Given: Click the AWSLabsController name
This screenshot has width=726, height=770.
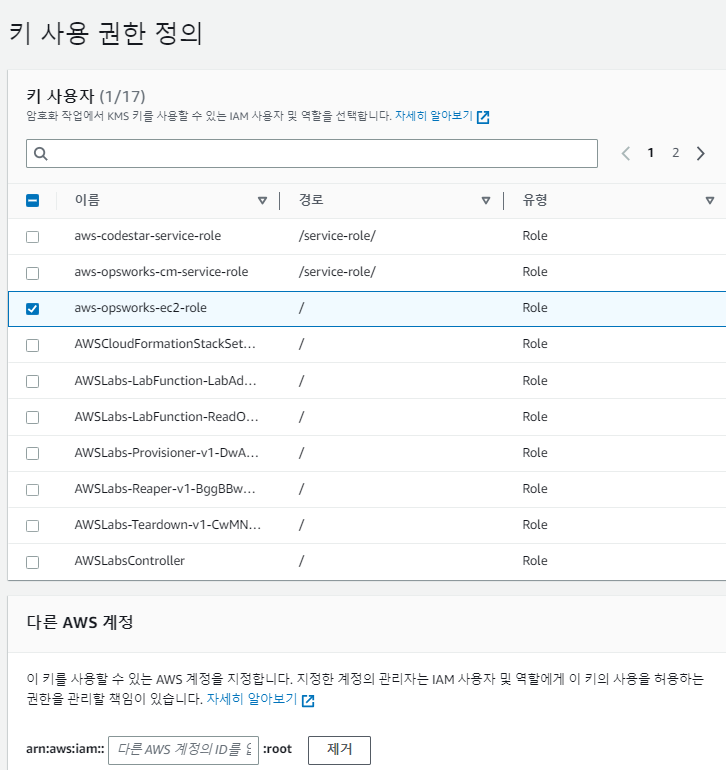Looking at the screenshot, I should click(x=130, y=561).
